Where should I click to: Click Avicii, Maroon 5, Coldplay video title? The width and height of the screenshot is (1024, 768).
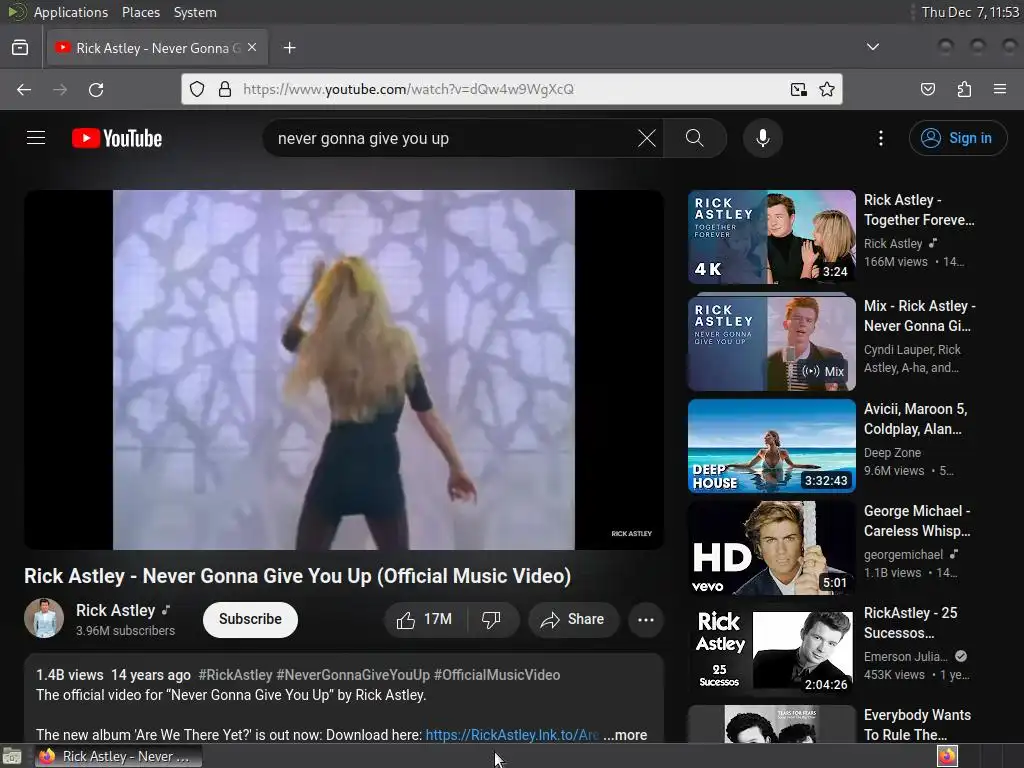[915, 419]
